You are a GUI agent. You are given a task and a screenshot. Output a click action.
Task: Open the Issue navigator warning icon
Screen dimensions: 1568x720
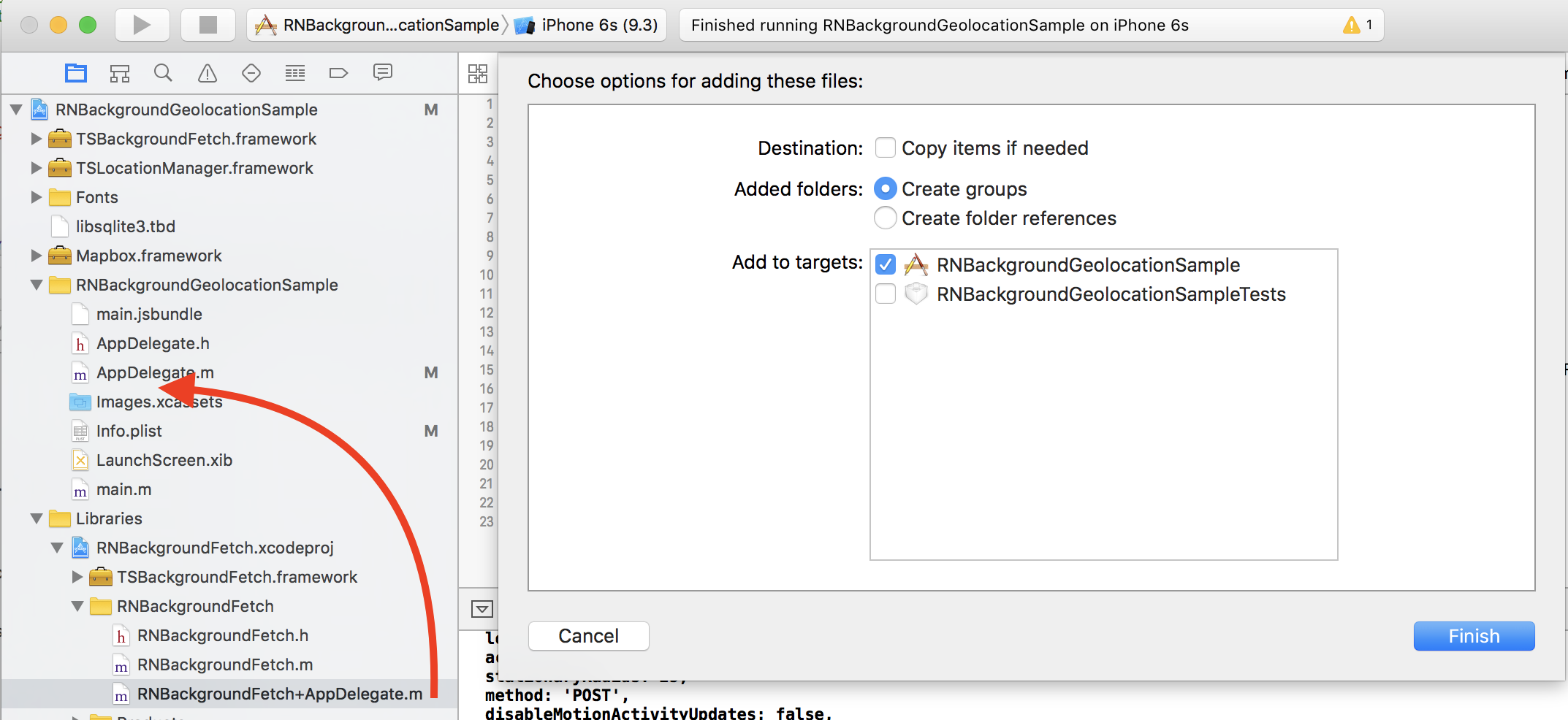pos(208,73)
